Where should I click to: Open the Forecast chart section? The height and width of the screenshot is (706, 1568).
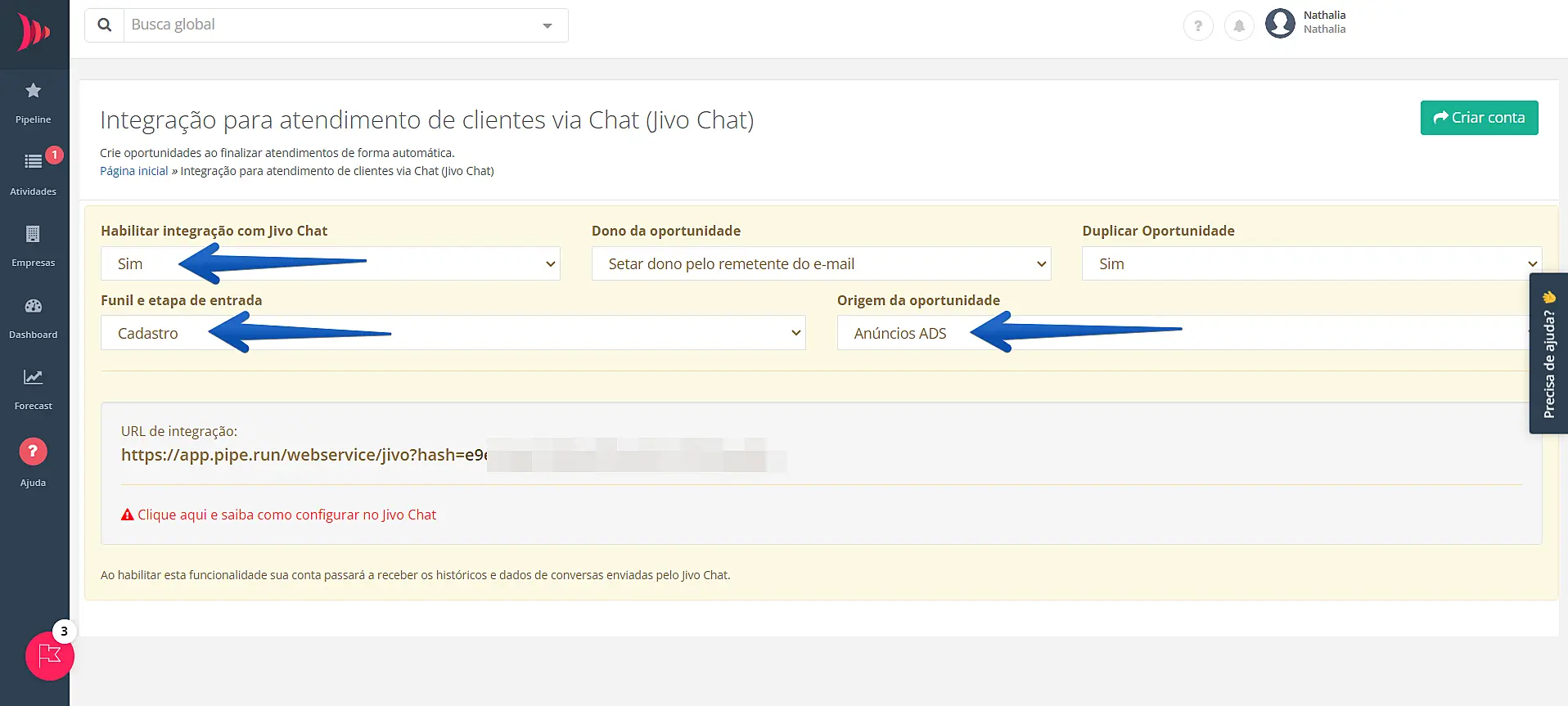34,389
